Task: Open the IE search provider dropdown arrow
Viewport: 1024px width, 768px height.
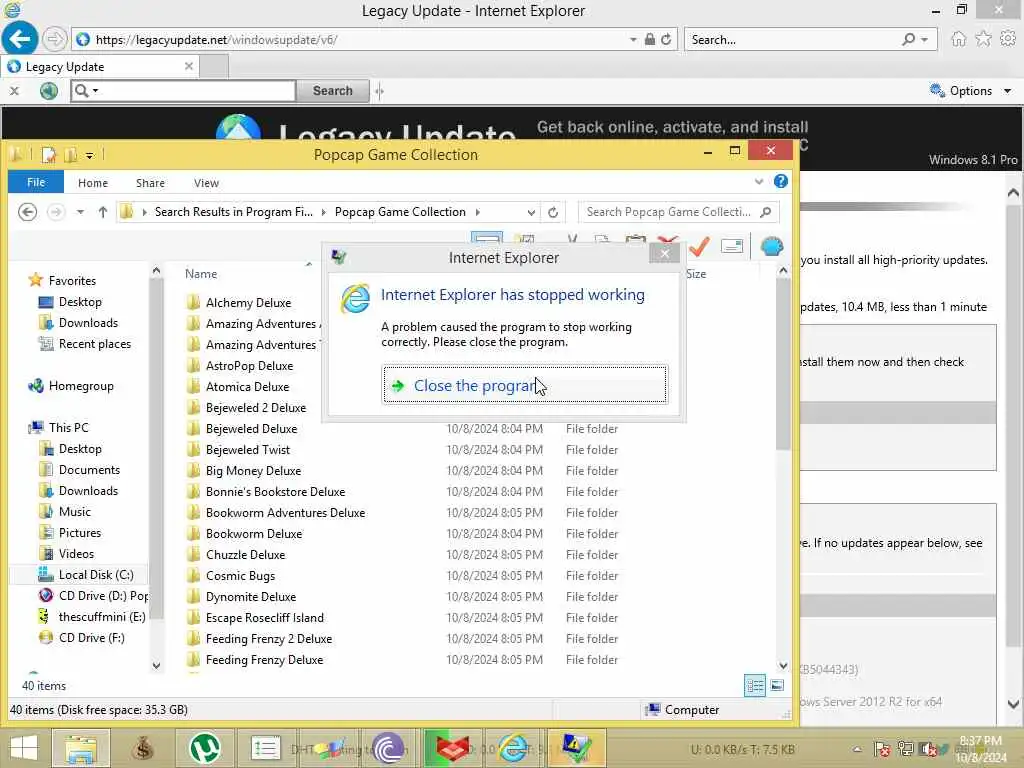Action: point(924,39)
